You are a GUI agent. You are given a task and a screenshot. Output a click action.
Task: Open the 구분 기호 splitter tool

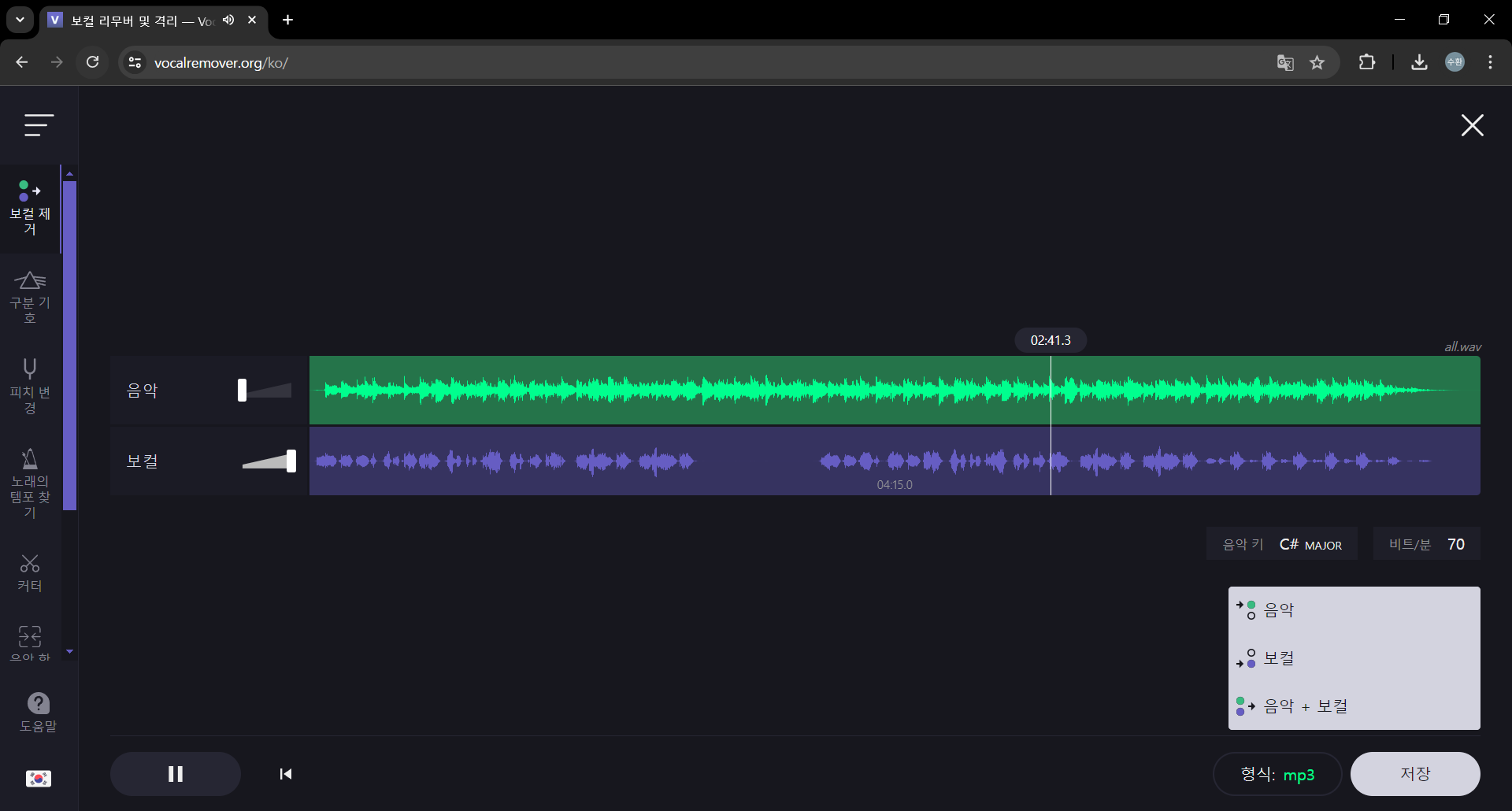(30, 297)
